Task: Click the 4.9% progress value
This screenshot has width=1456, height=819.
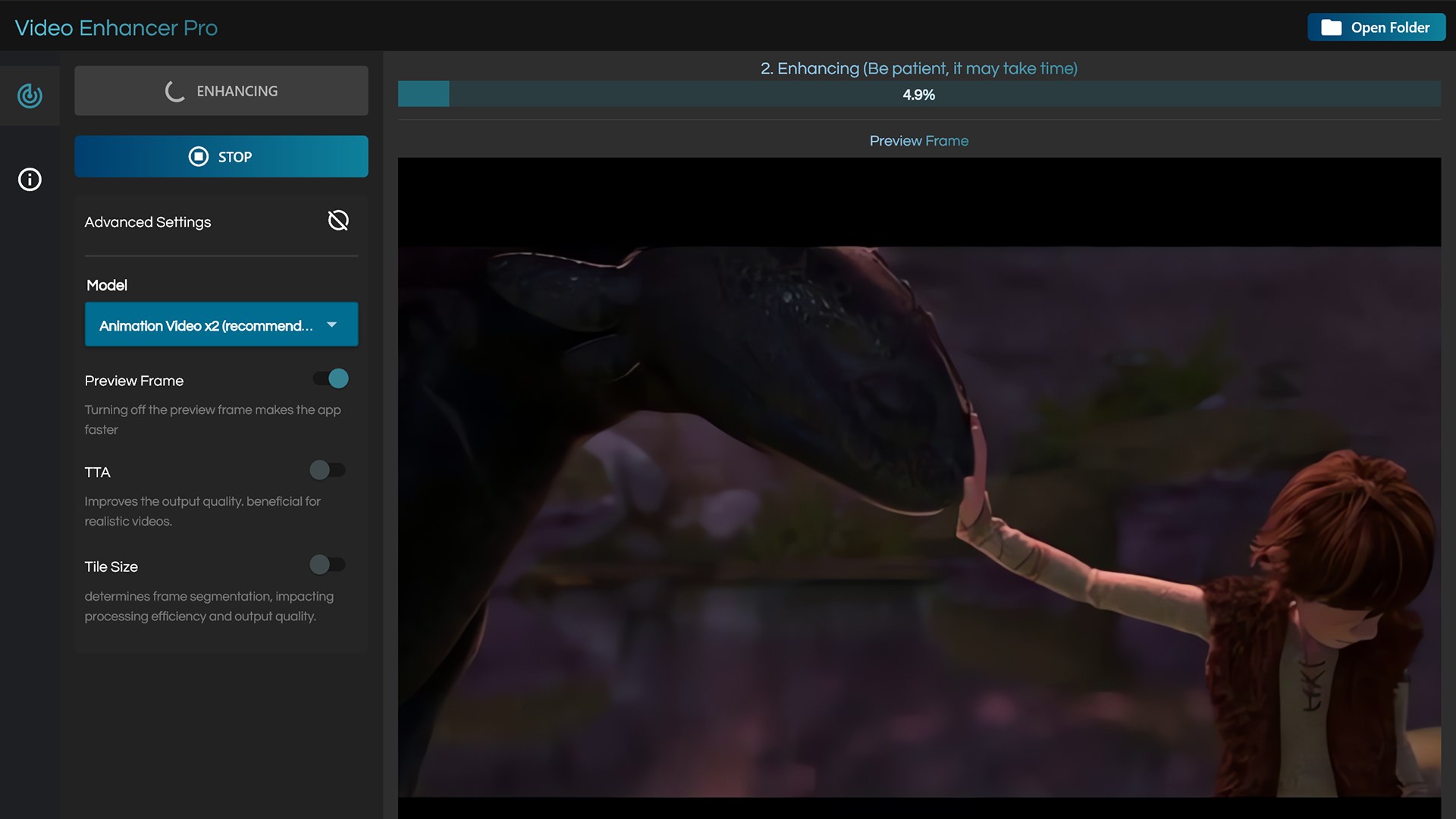Action: pyautogui.click(x=918, y=95)
